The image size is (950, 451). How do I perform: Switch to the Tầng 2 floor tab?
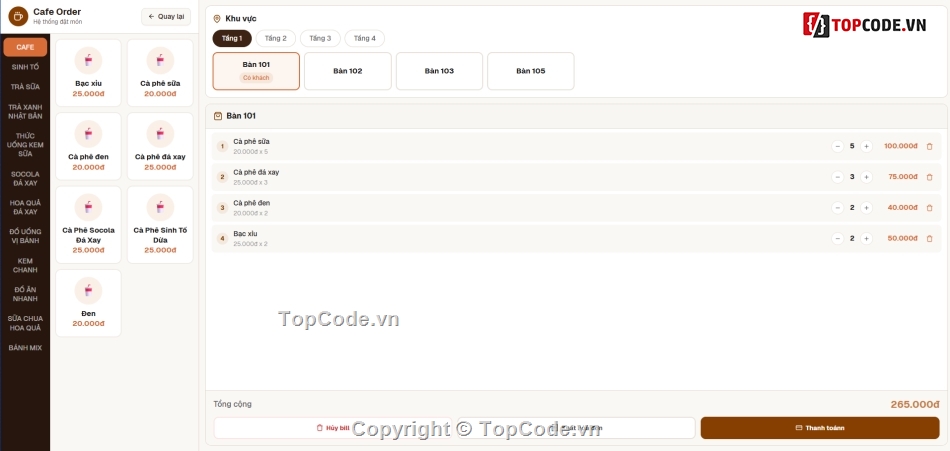276,38
